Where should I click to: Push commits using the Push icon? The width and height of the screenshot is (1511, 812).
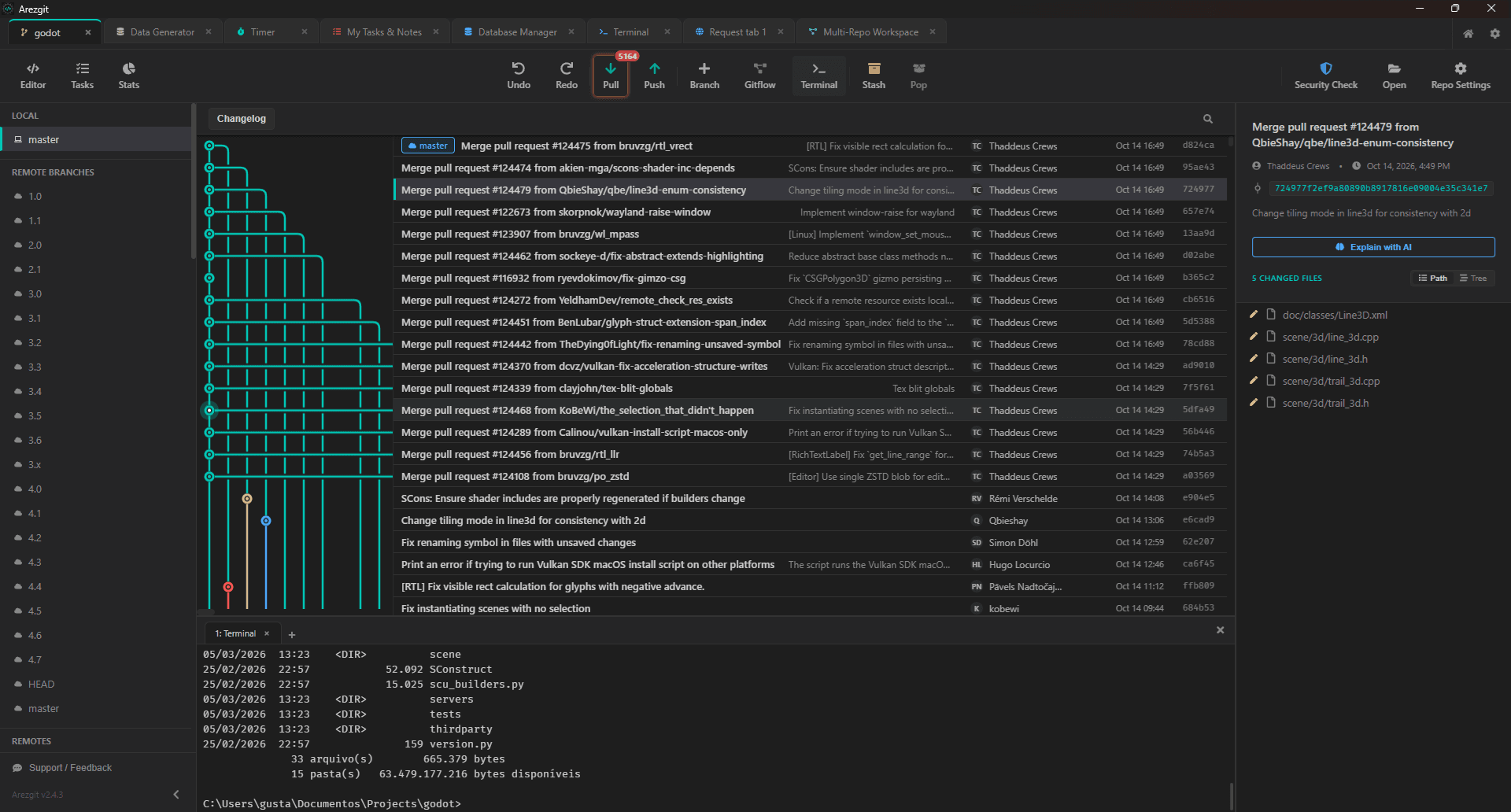click(654, 76)
